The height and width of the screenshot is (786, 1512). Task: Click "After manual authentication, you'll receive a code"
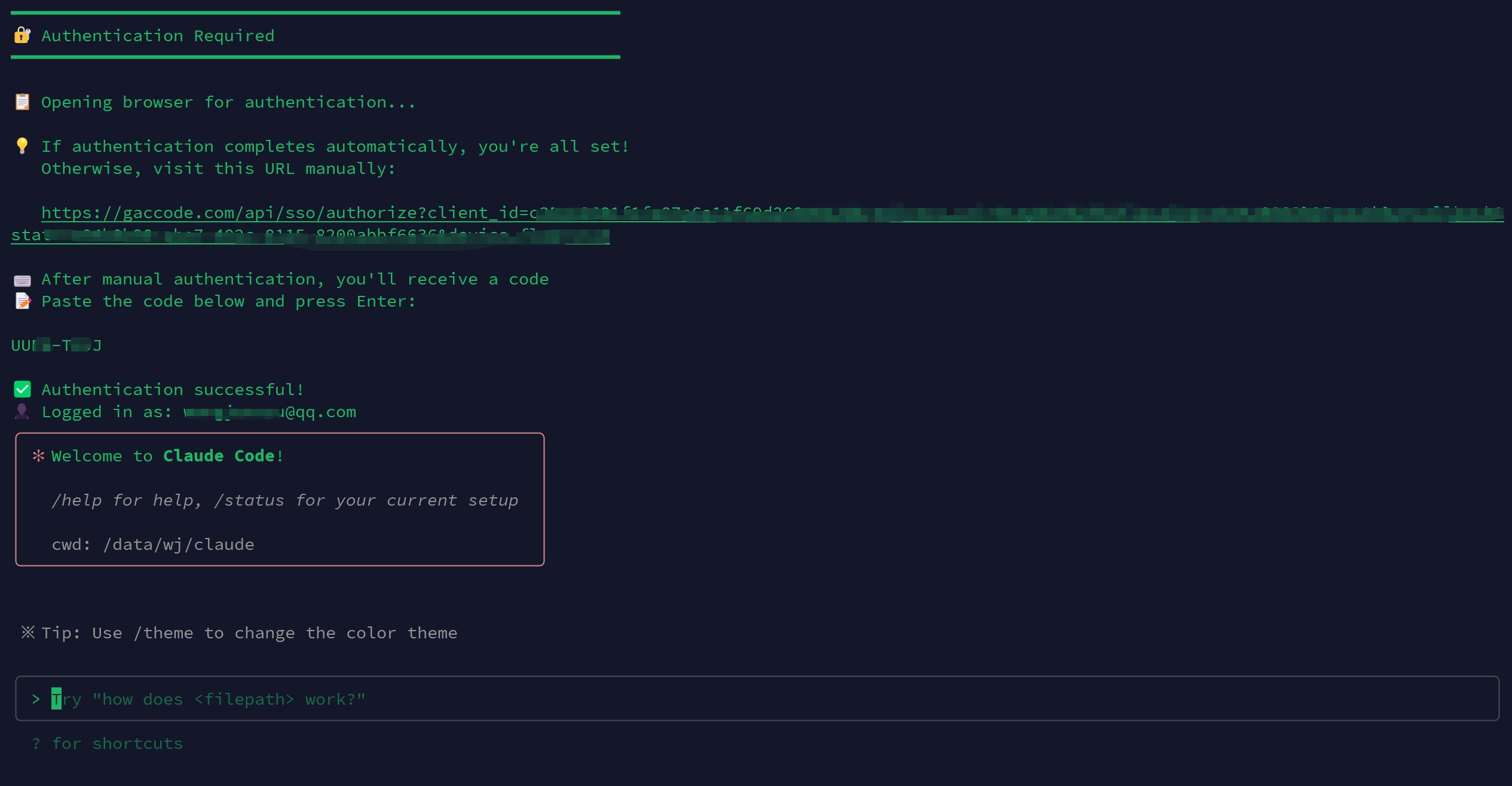[295, 279]
